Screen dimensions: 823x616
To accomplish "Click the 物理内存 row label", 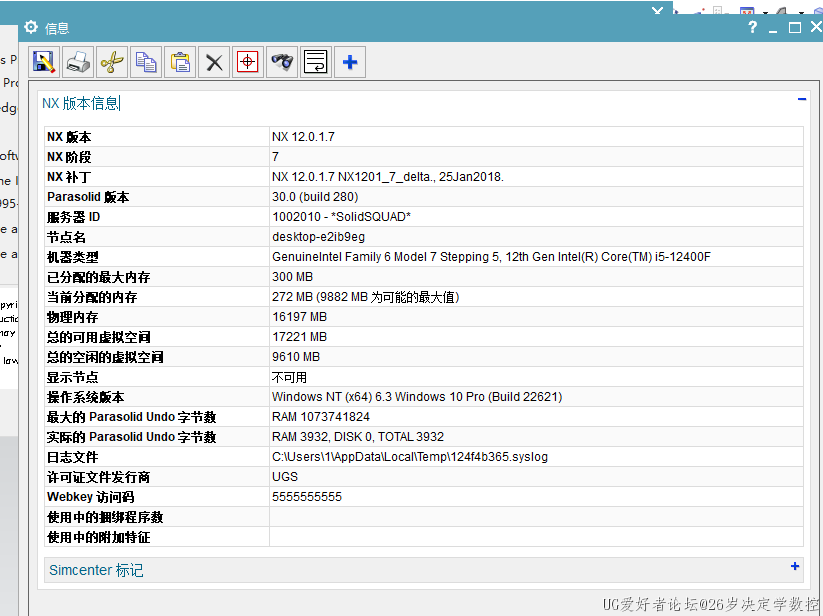I will click(72, 317).
